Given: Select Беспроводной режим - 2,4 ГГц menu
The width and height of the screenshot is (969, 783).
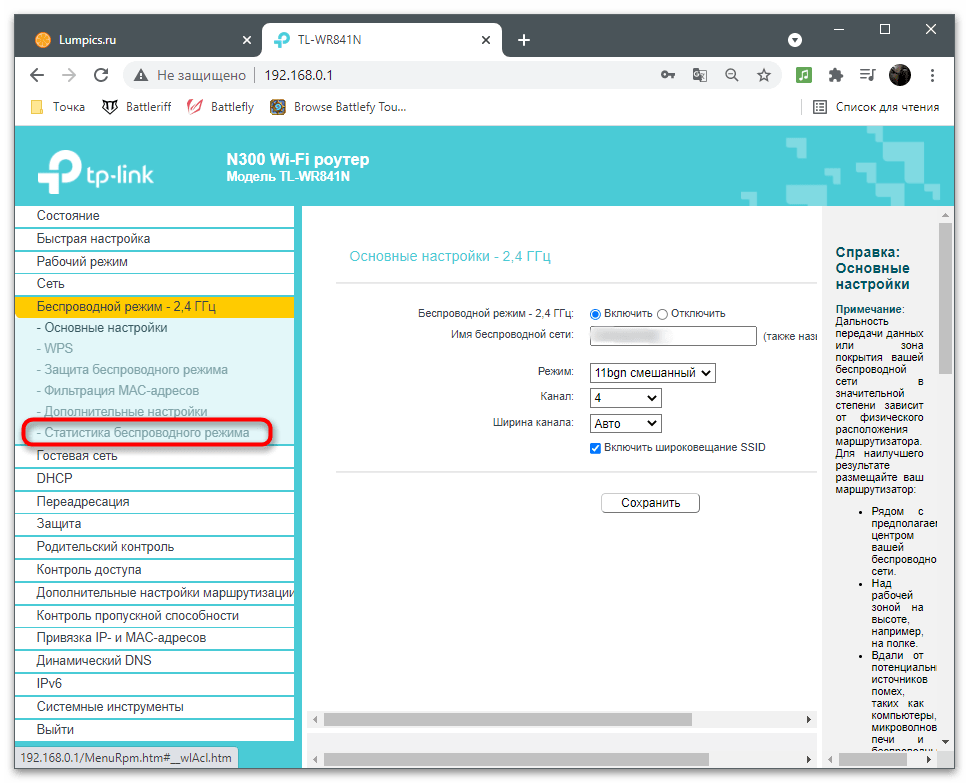Looking at the screenshot, I should pyautogui.click(x=154, y=307).
